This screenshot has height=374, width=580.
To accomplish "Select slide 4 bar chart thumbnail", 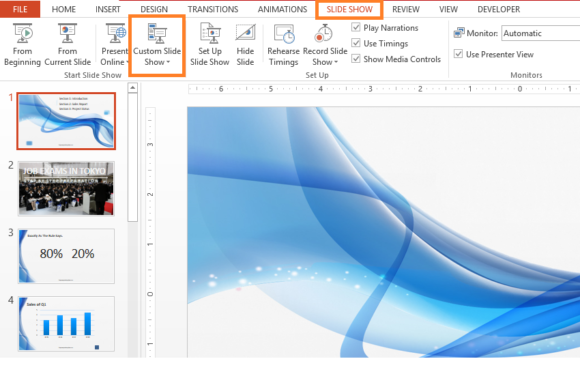I will tap(66, 324).
